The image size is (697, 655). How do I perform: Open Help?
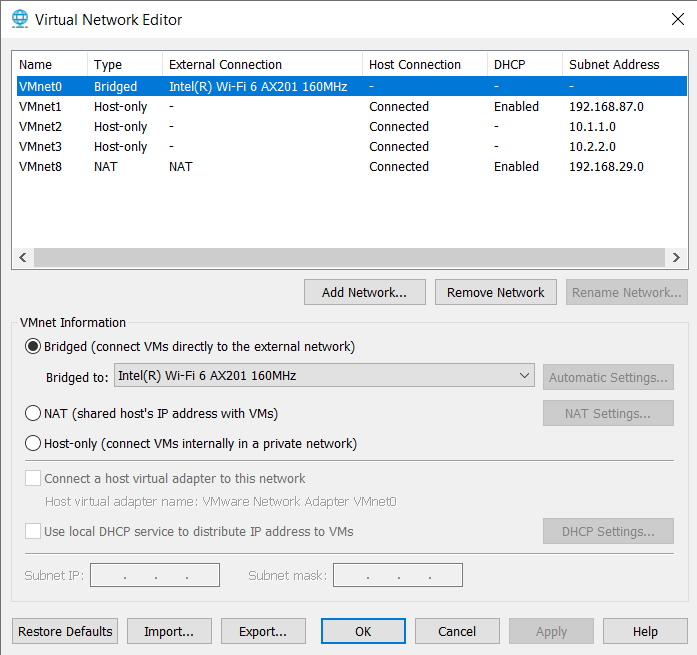(645, 631)
